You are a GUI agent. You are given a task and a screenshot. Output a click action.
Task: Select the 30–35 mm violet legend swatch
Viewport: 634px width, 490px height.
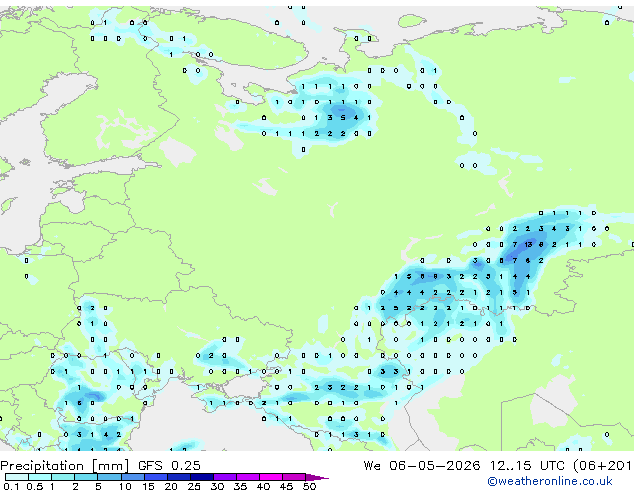pos(225,477)
